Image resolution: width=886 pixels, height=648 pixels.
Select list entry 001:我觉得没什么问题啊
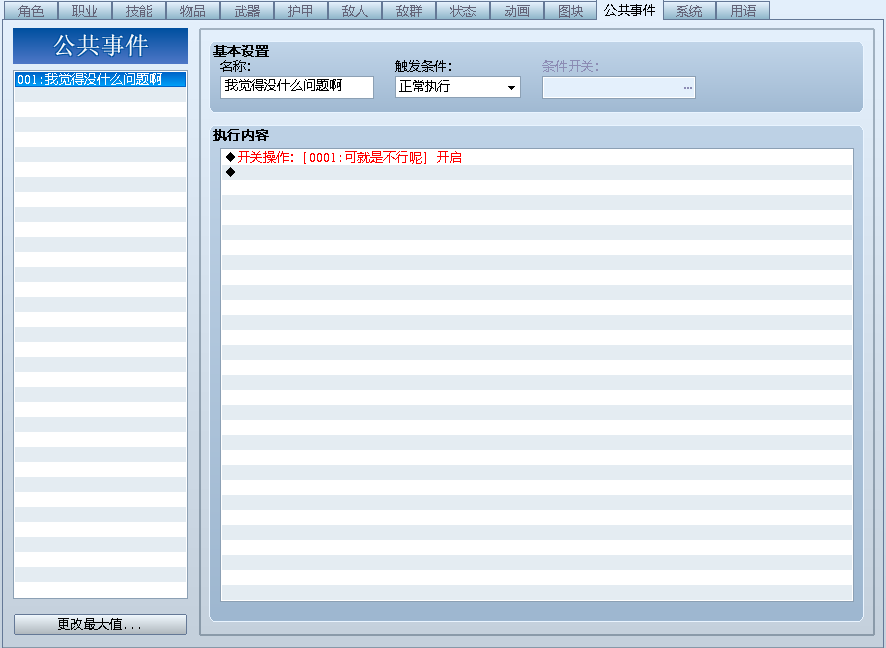101,80
